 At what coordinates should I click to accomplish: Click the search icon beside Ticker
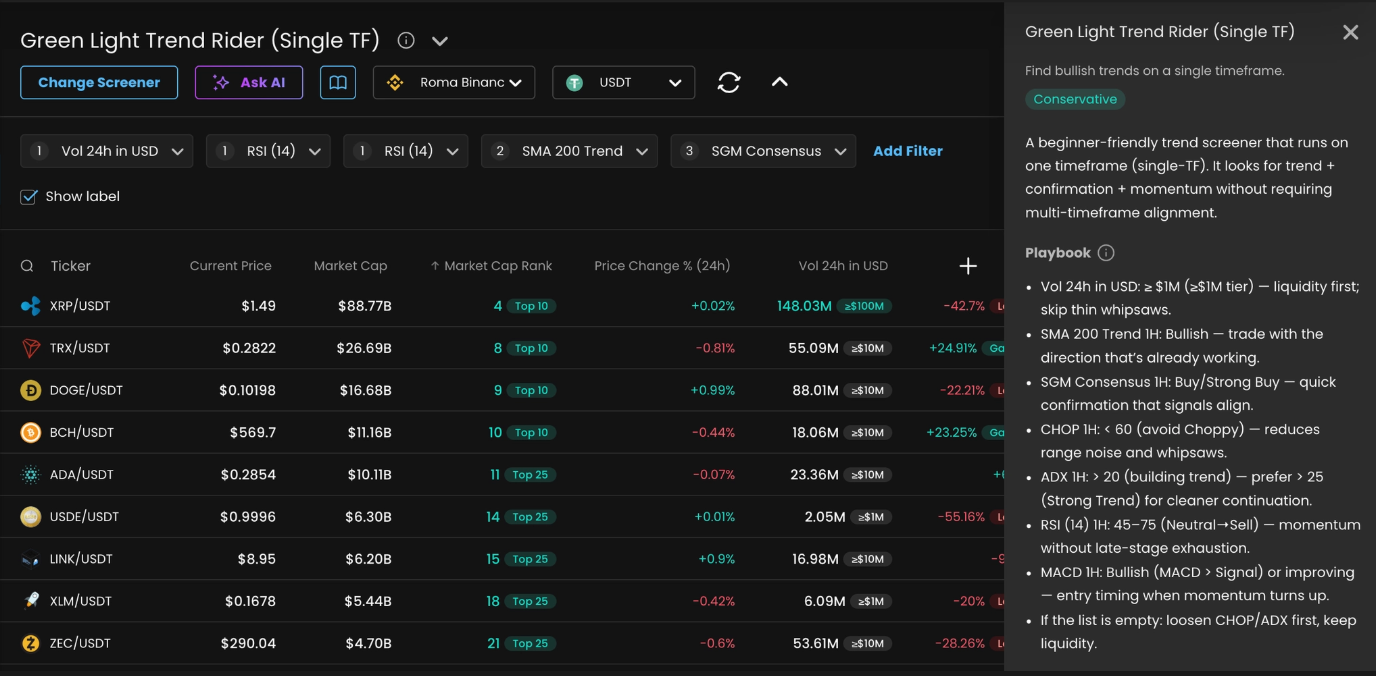(x=27, y=266)
